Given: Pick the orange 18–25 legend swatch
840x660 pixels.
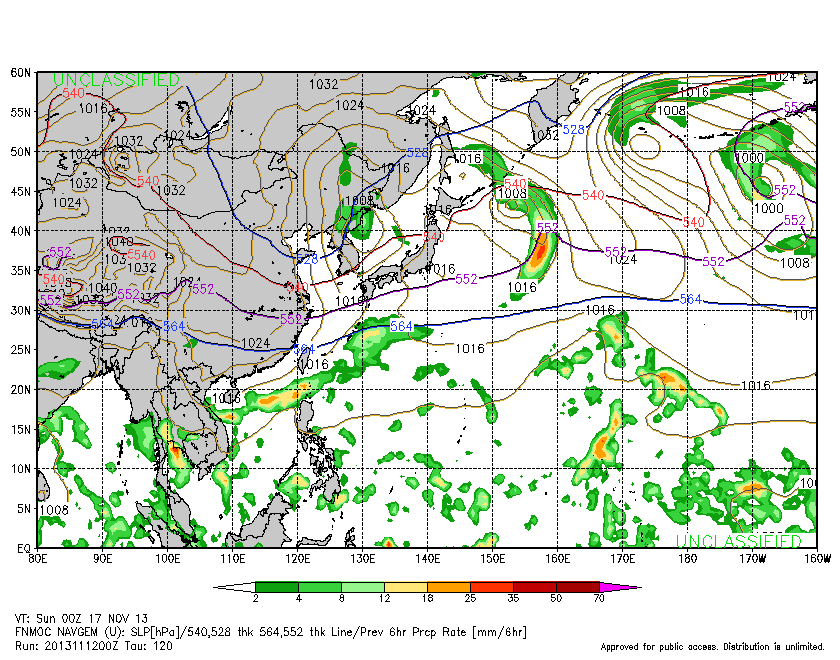Looking at the screenshot, I should [449, 587].
